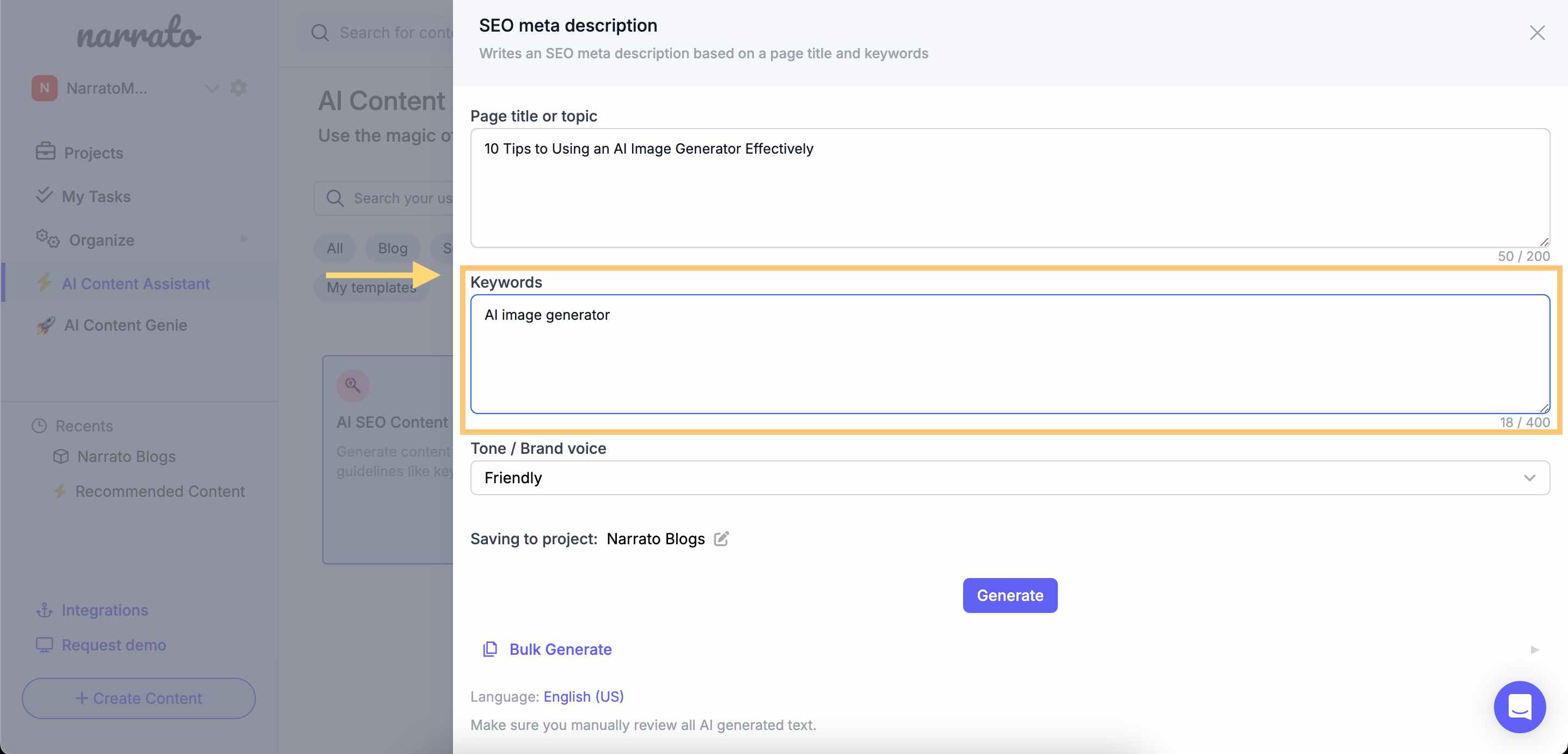Go to My Tasks

coord(96,196)
